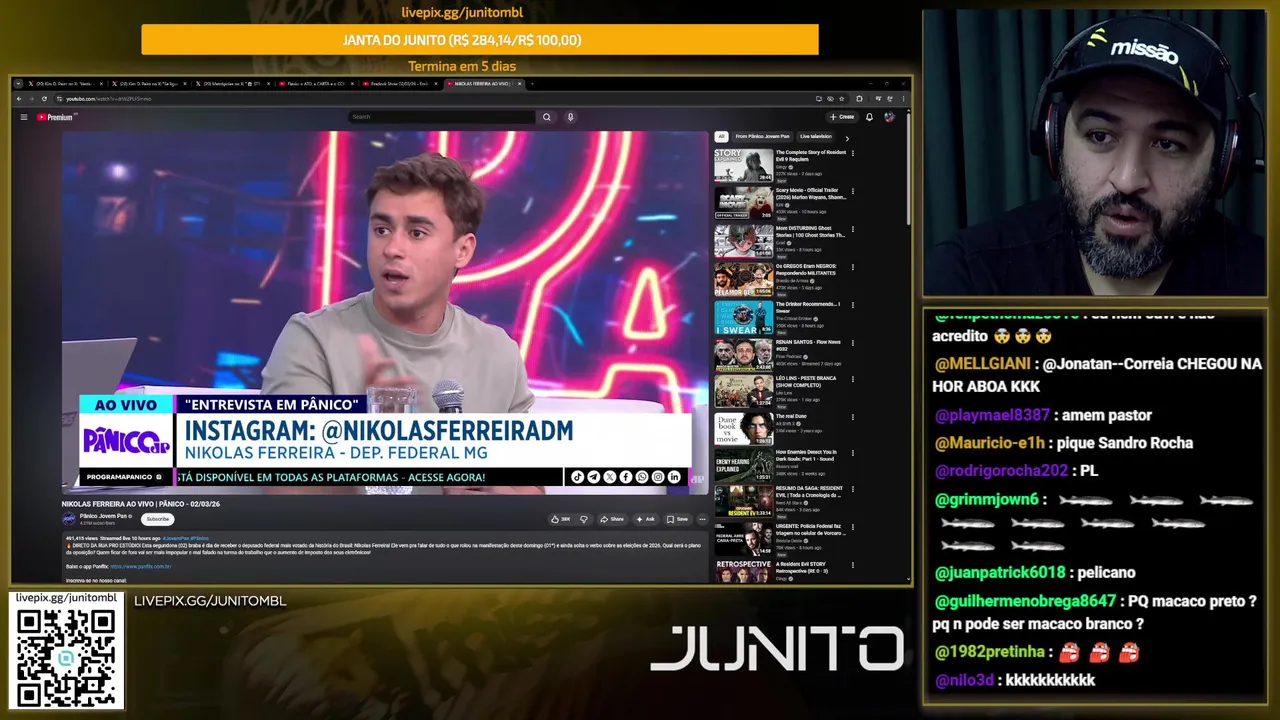This screenshot has width=1280, height=720.
Task: Select the 'Live television' chip
Action: tap(815, 136)
